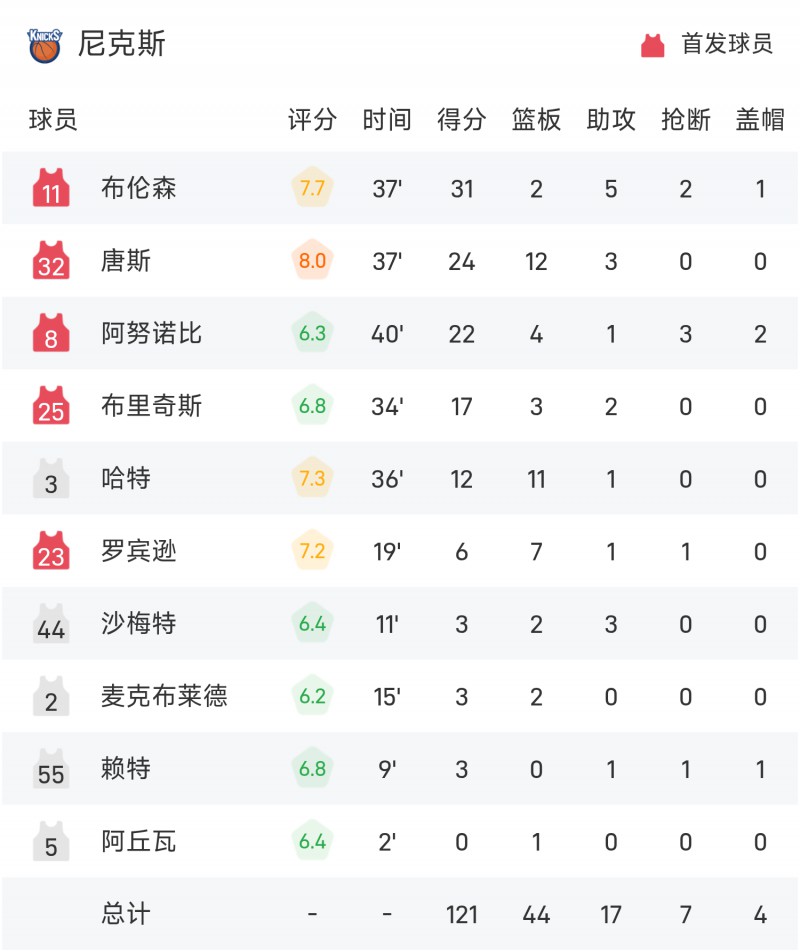Open player 罗宾逊 name link
Screen dimensions: 800x952
click(139, 551)
